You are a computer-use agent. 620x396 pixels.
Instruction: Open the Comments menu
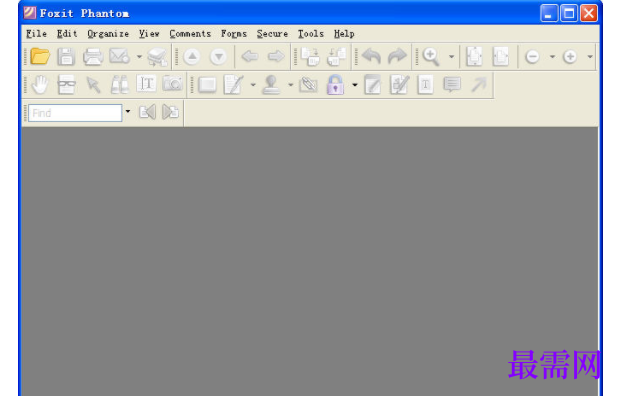click(190, 34)
